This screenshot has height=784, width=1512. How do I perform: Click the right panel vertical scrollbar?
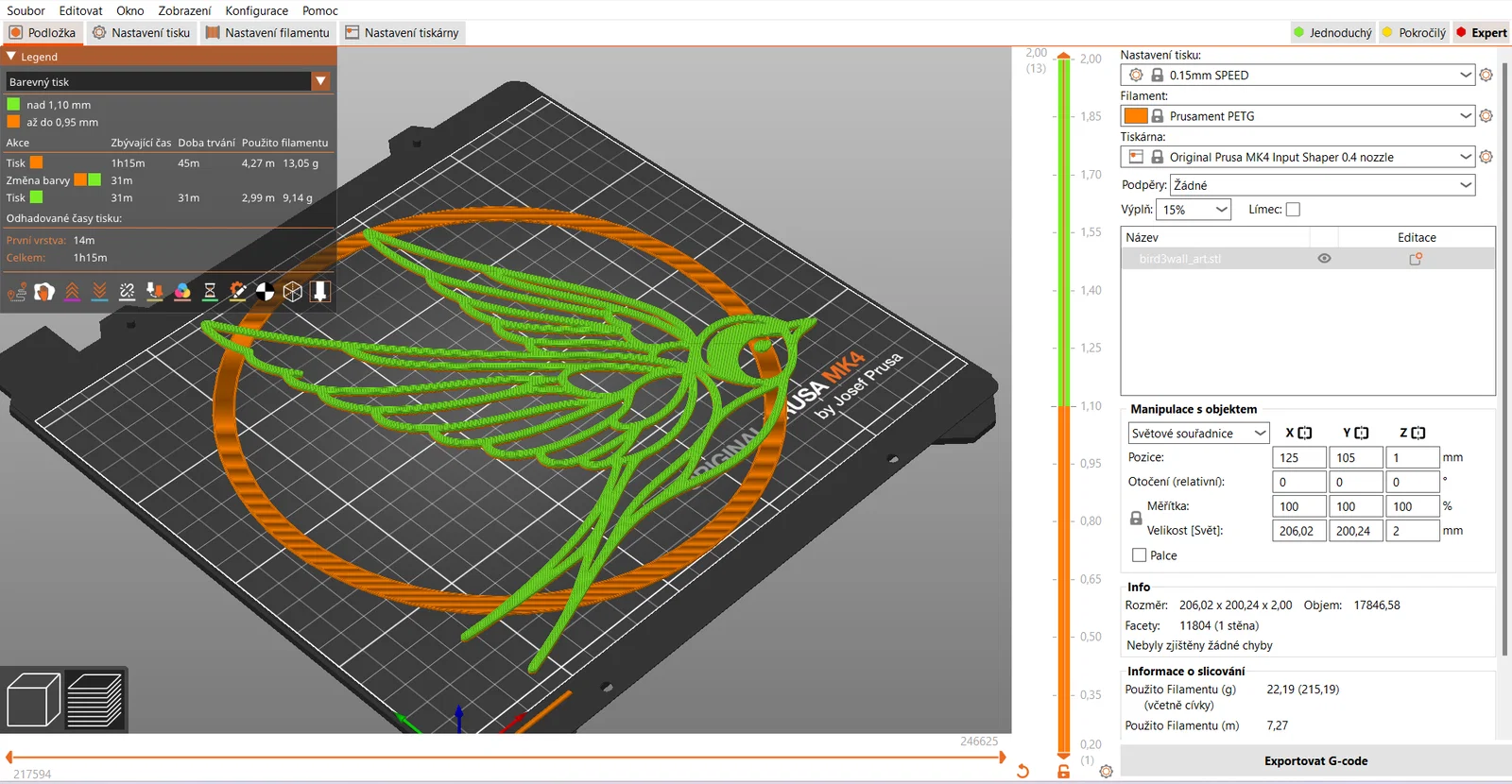pos(1504,359)
